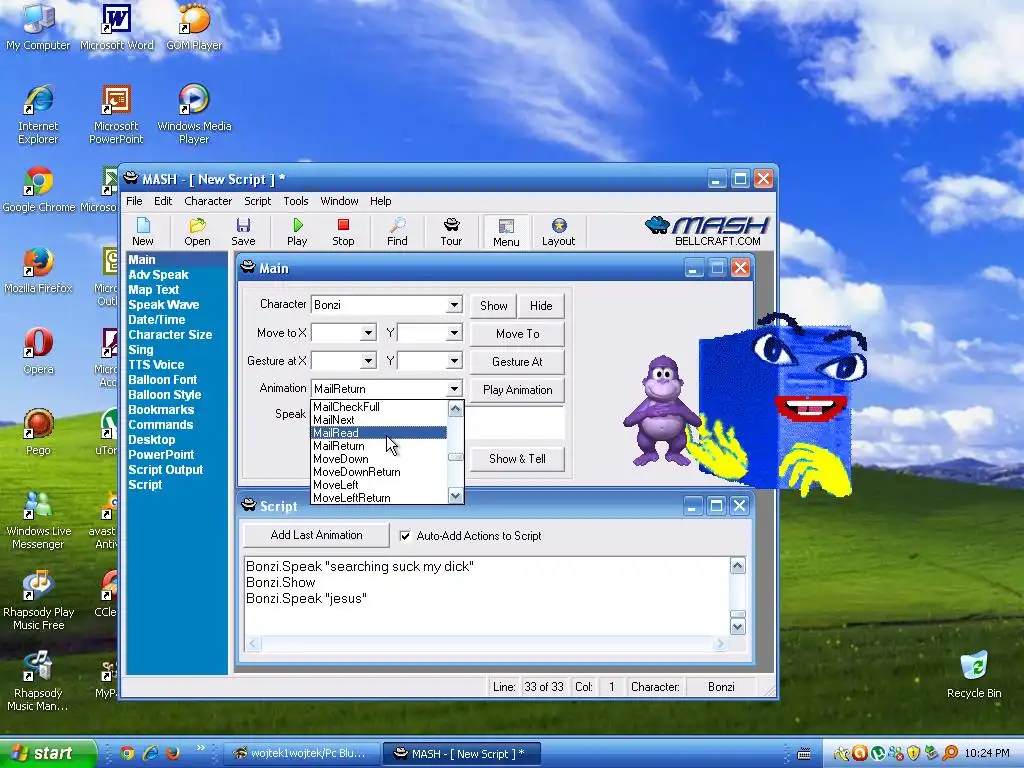
Task: Open the File menu
Action: 134,201
